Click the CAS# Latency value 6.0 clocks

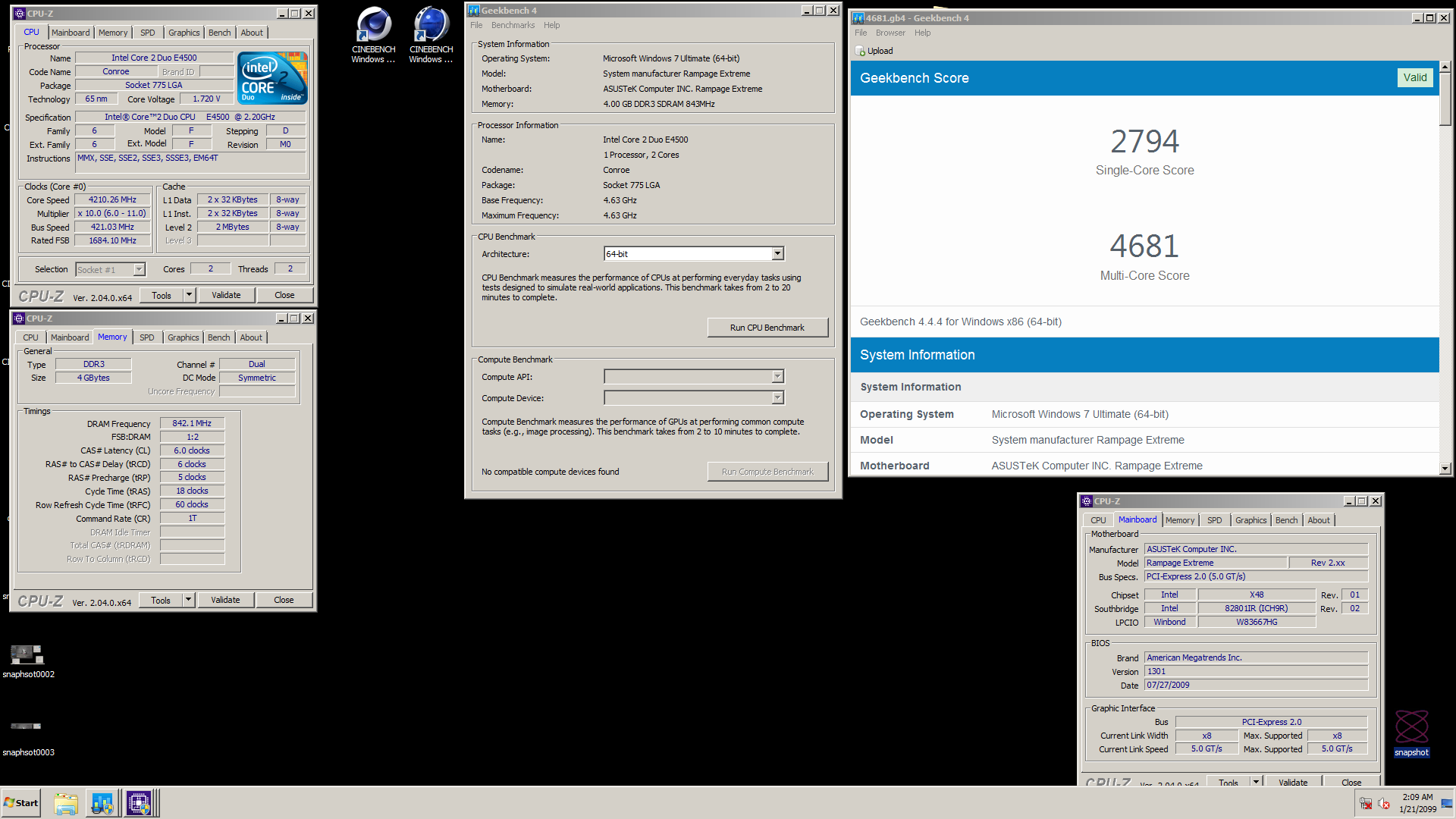point(192,450)
